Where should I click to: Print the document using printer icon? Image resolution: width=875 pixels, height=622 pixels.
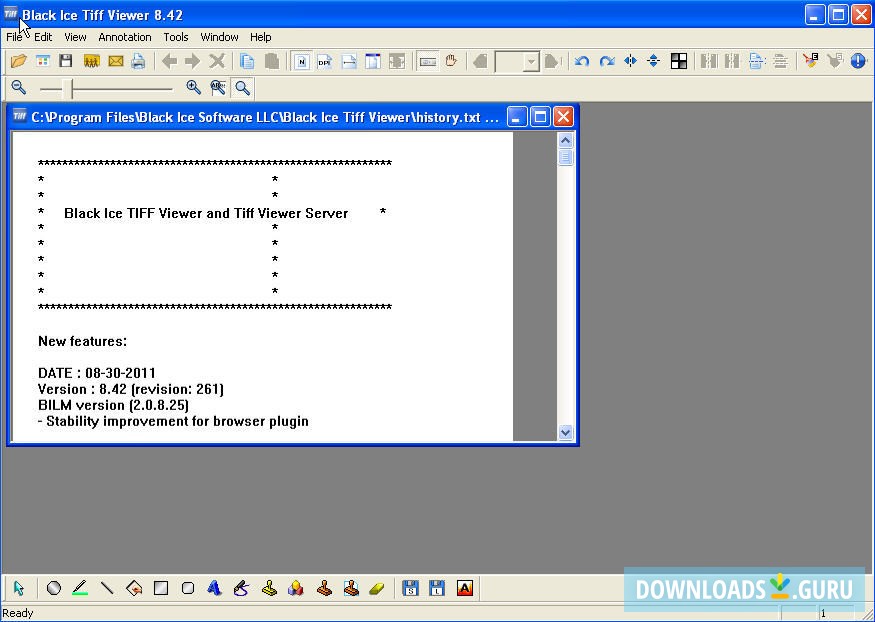click(138, 61)
